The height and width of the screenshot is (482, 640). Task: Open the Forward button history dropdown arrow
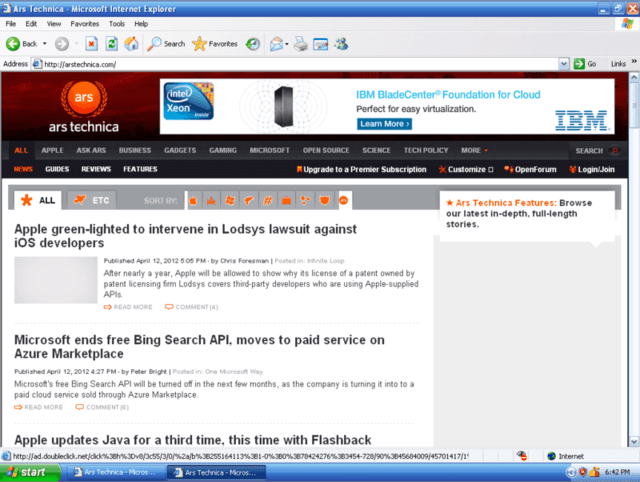tap(77, 44)
